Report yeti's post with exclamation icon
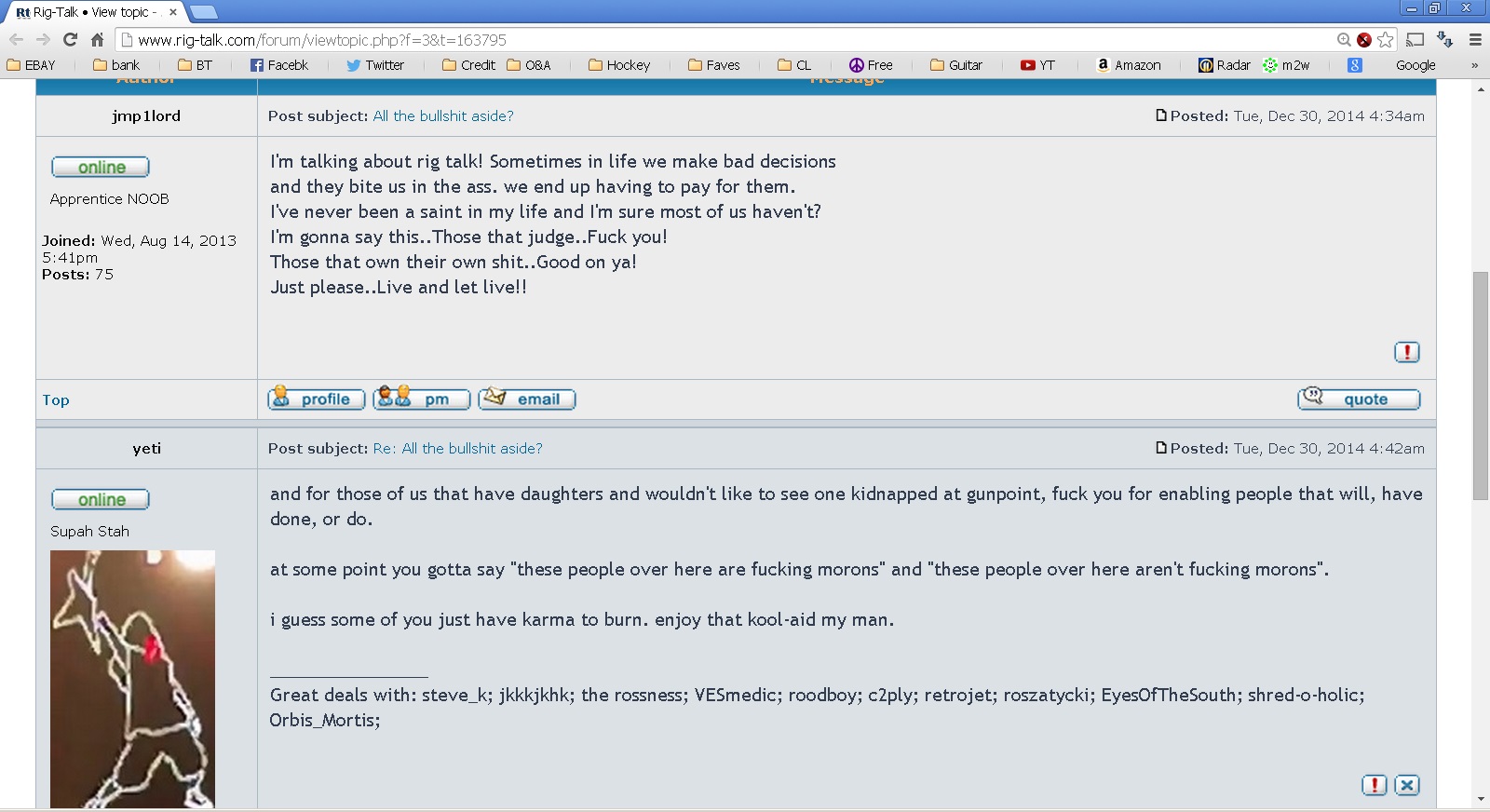 (1375, 785)
